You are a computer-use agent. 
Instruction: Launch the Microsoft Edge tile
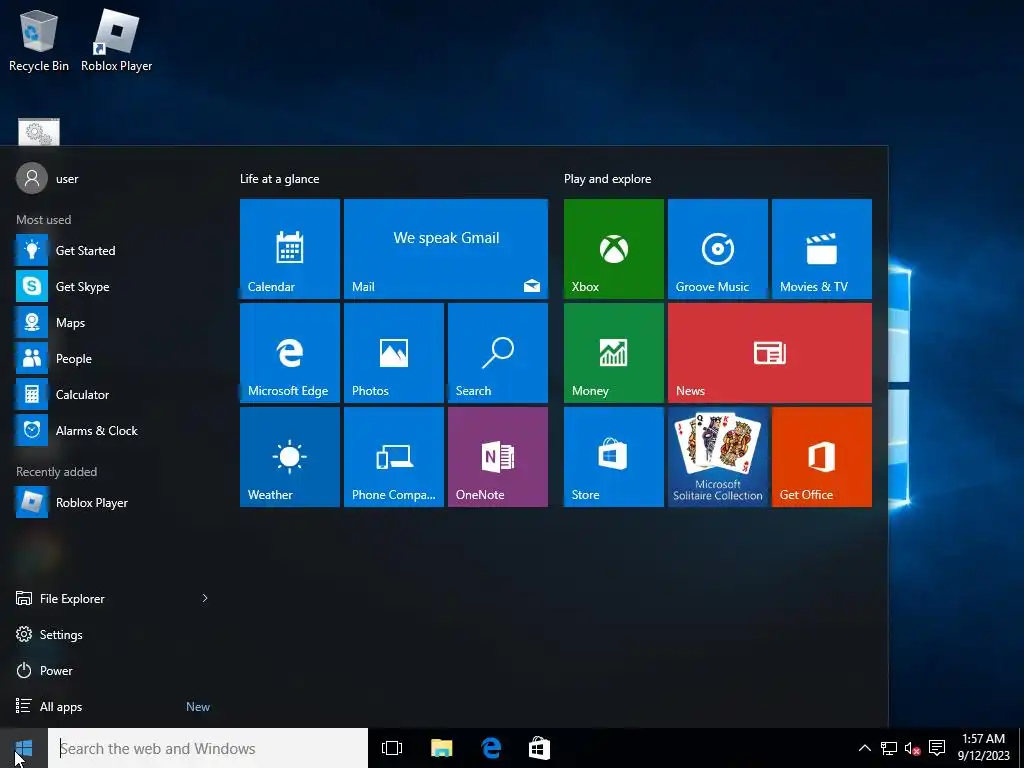point(289,353)
